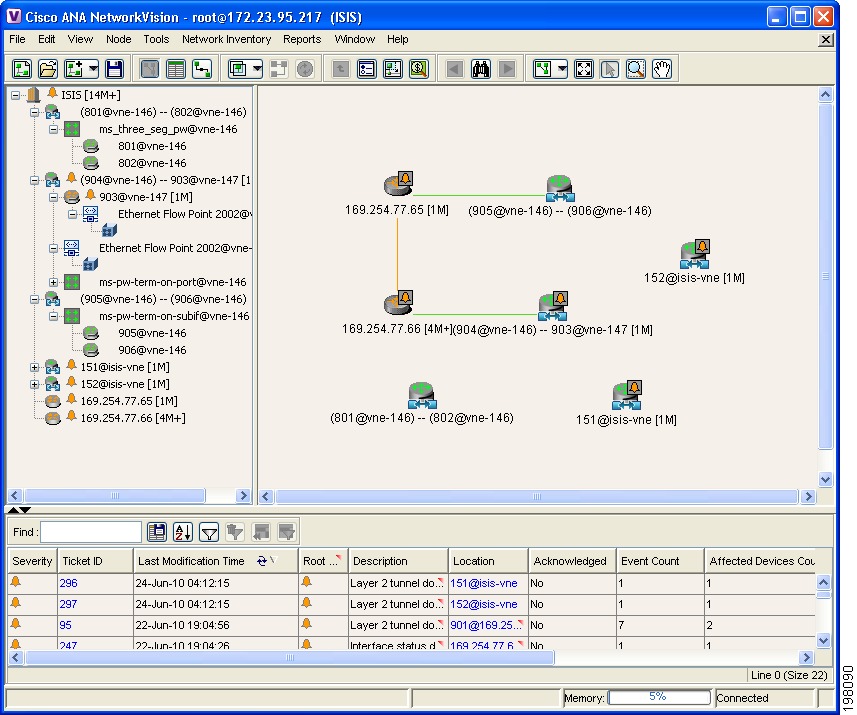The image size is (857, 715).
Task: Collapse ms_three_seg_pw@vne-146 tree node
Action: (53, 129)
